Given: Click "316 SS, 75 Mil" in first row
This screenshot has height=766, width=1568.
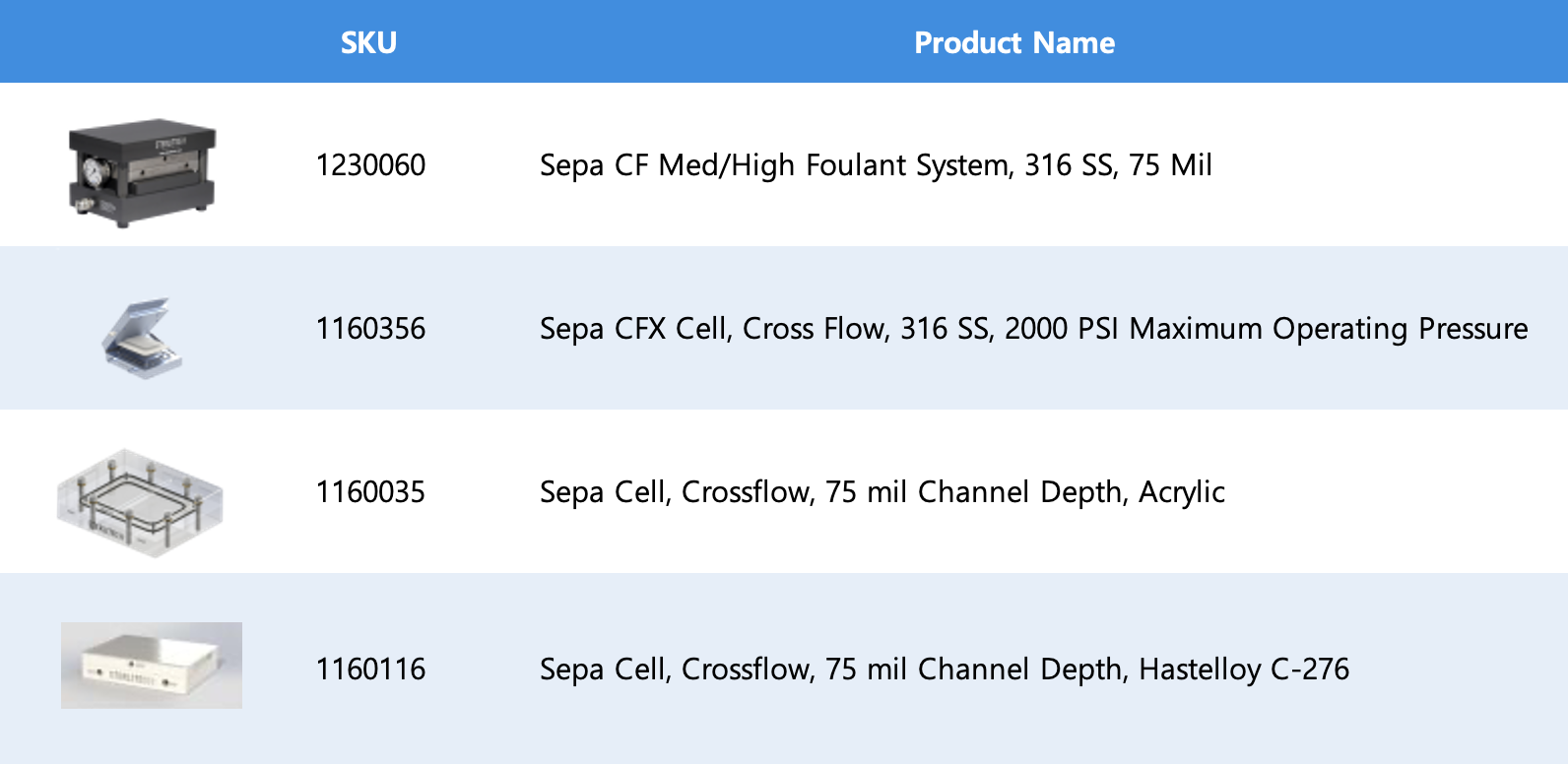Looking at the screenshot, I should pos(1118,165).
